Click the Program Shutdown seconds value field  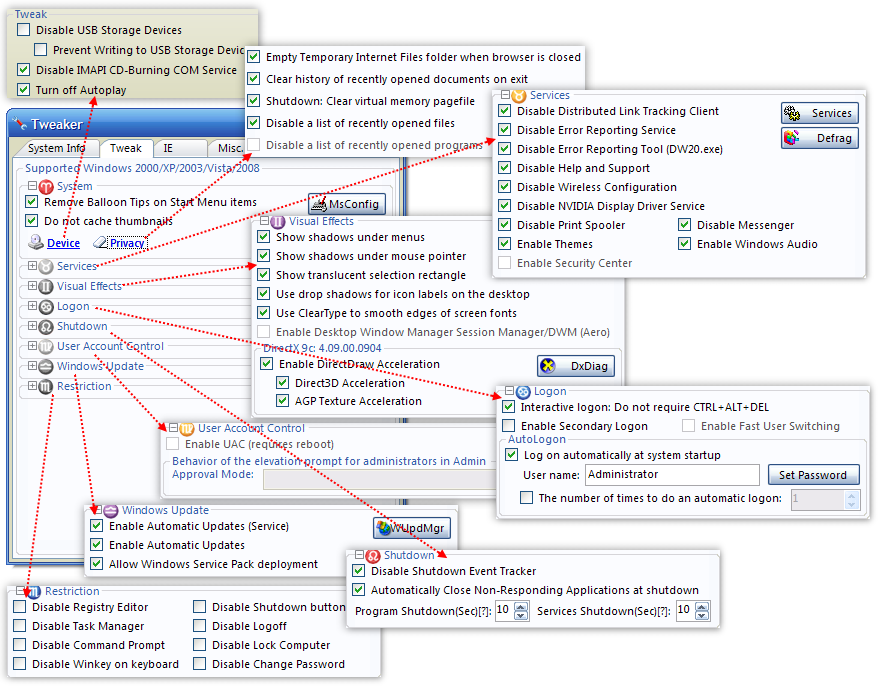504,610
